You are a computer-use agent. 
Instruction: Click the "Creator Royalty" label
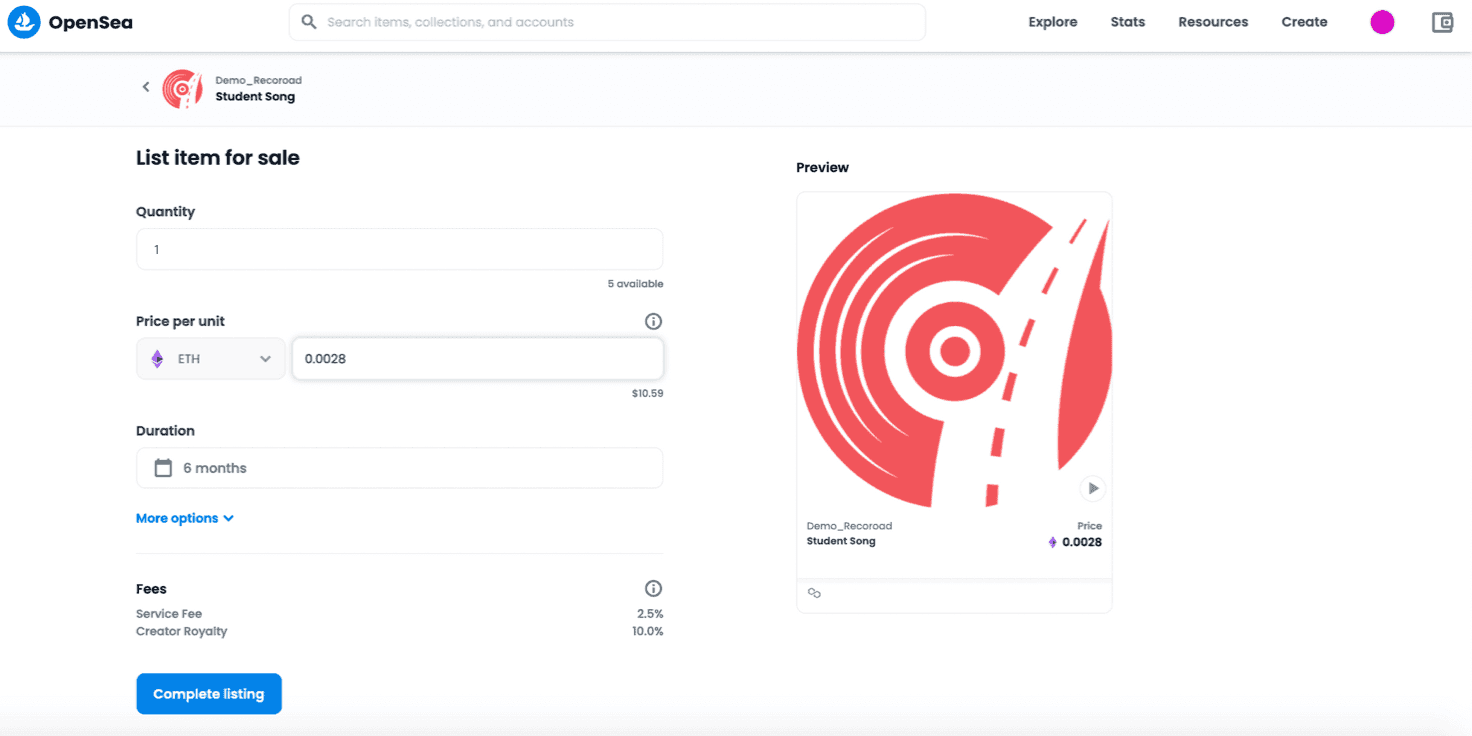(181, 631)
